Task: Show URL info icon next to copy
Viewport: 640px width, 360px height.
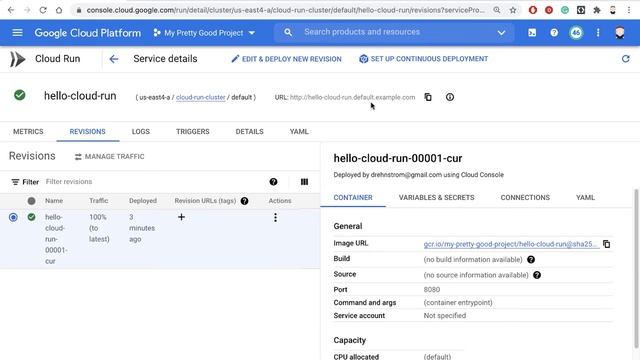Action: click(450, 97)
